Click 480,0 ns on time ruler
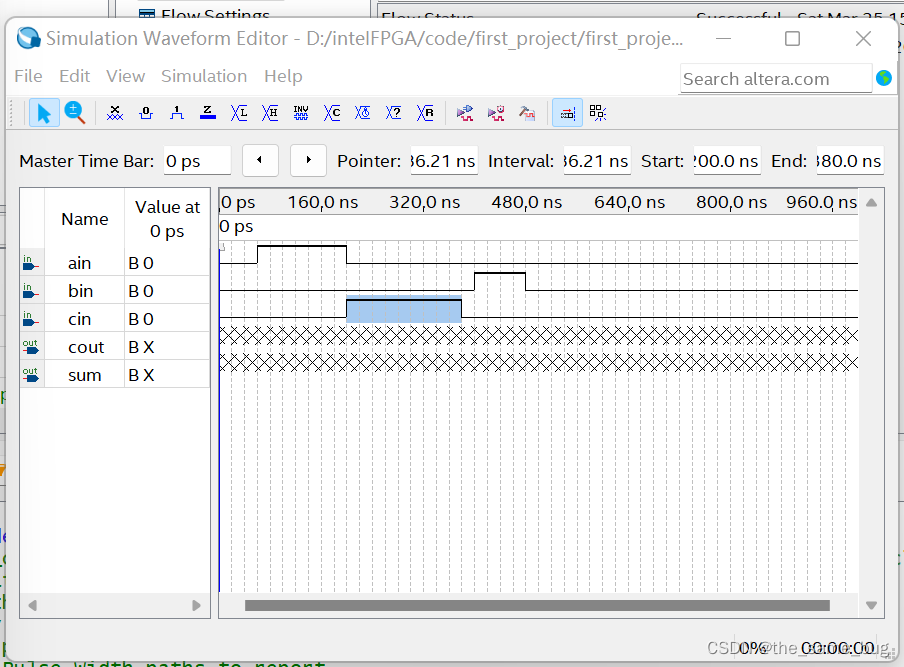 coord(526,202)
